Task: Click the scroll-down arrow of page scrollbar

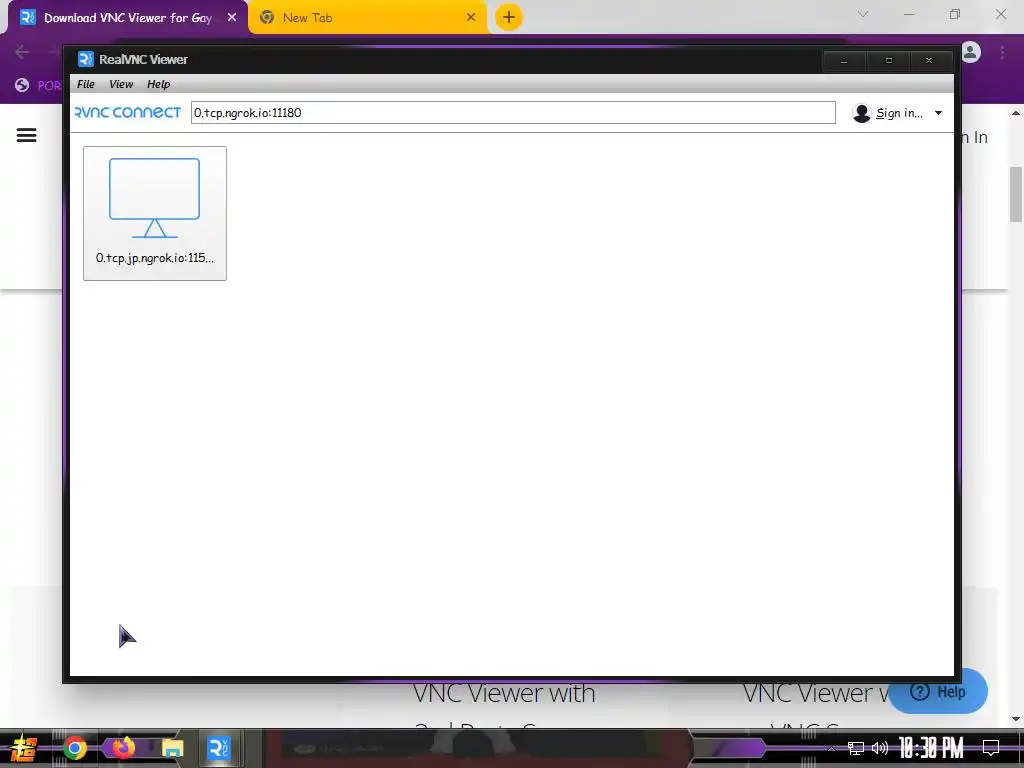Action: click(1016, 720)
